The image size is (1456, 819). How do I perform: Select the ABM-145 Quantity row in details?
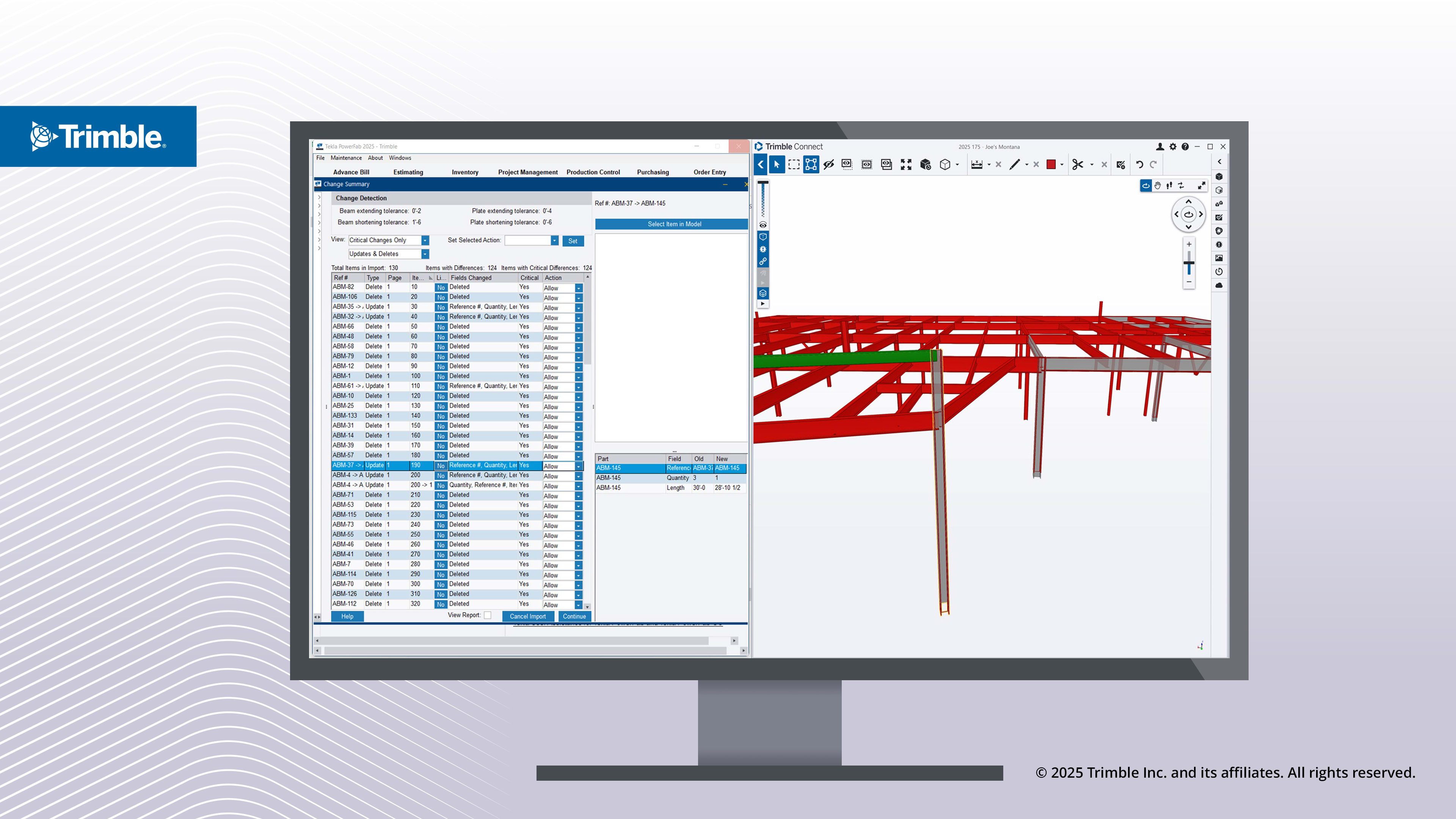pyautogui.click(x=671, y=478)
